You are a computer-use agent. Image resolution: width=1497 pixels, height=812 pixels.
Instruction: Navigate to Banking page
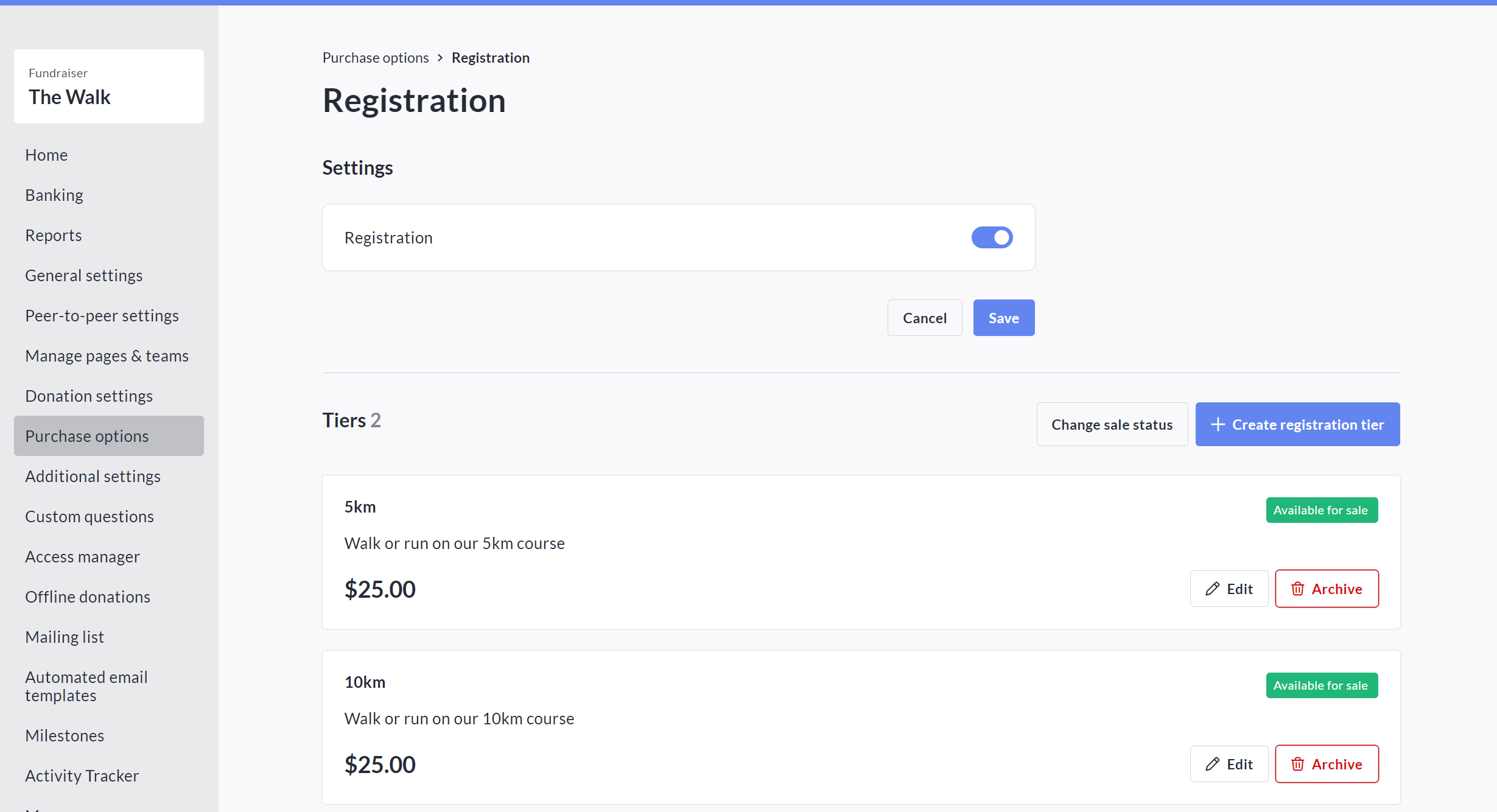(54, 195)
